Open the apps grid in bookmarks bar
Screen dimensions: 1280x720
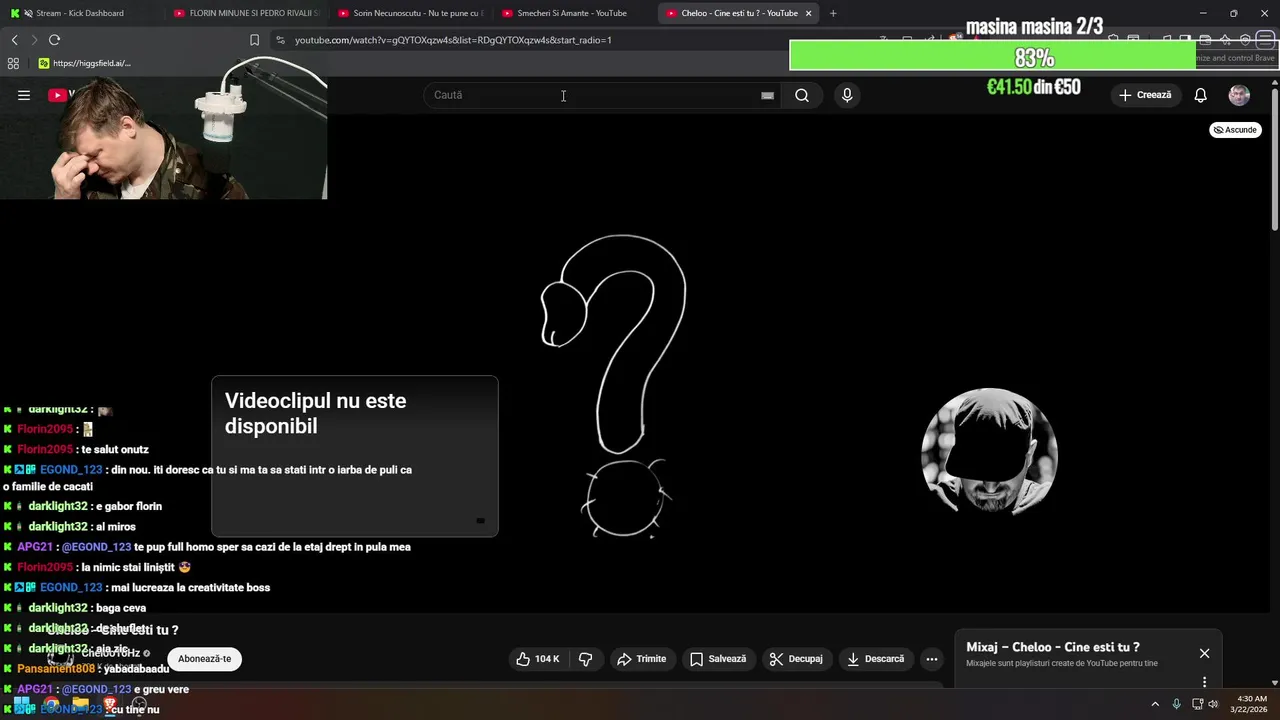13,63
